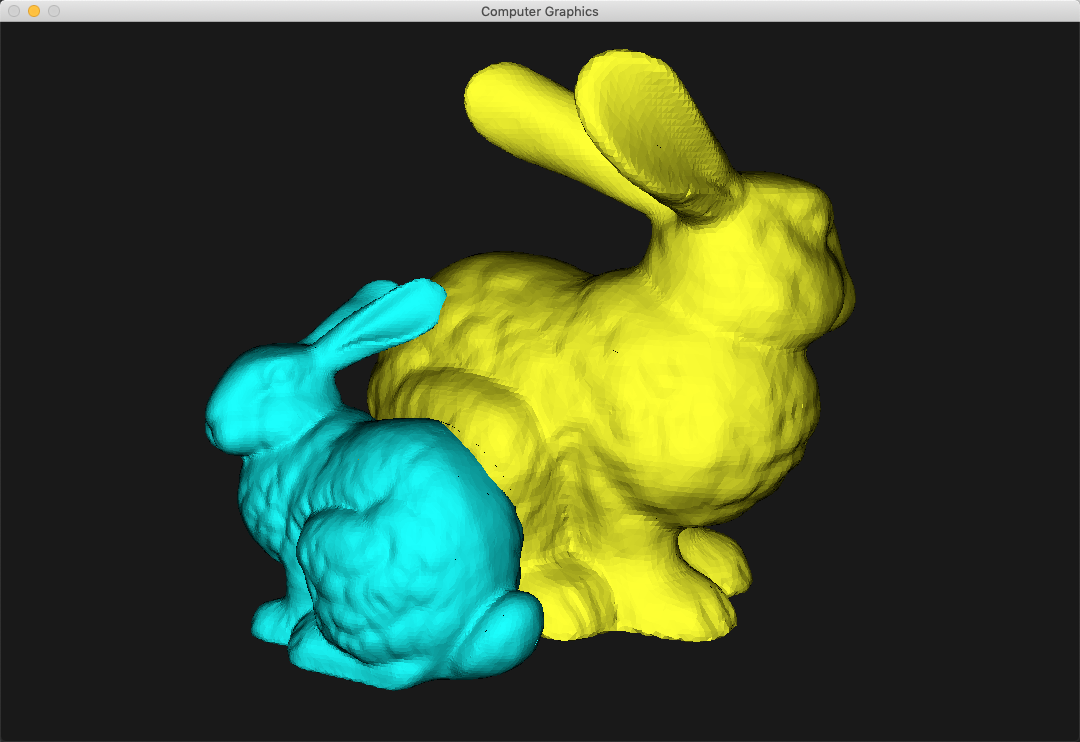Click the Computer Graphics window title
The height and width of the screenshot is (742, 1080).
(x=539, y=11)
